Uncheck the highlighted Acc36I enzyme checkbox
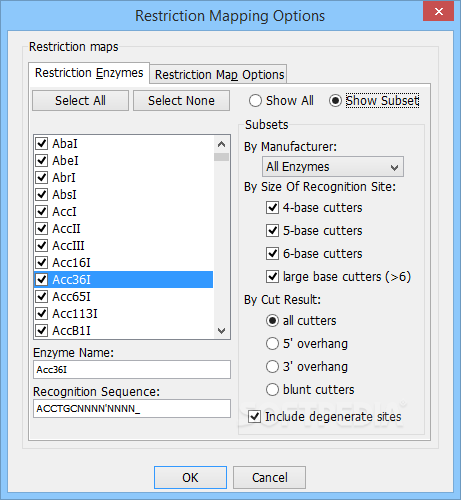Screen dimensions: 461x500 (42, 279)
